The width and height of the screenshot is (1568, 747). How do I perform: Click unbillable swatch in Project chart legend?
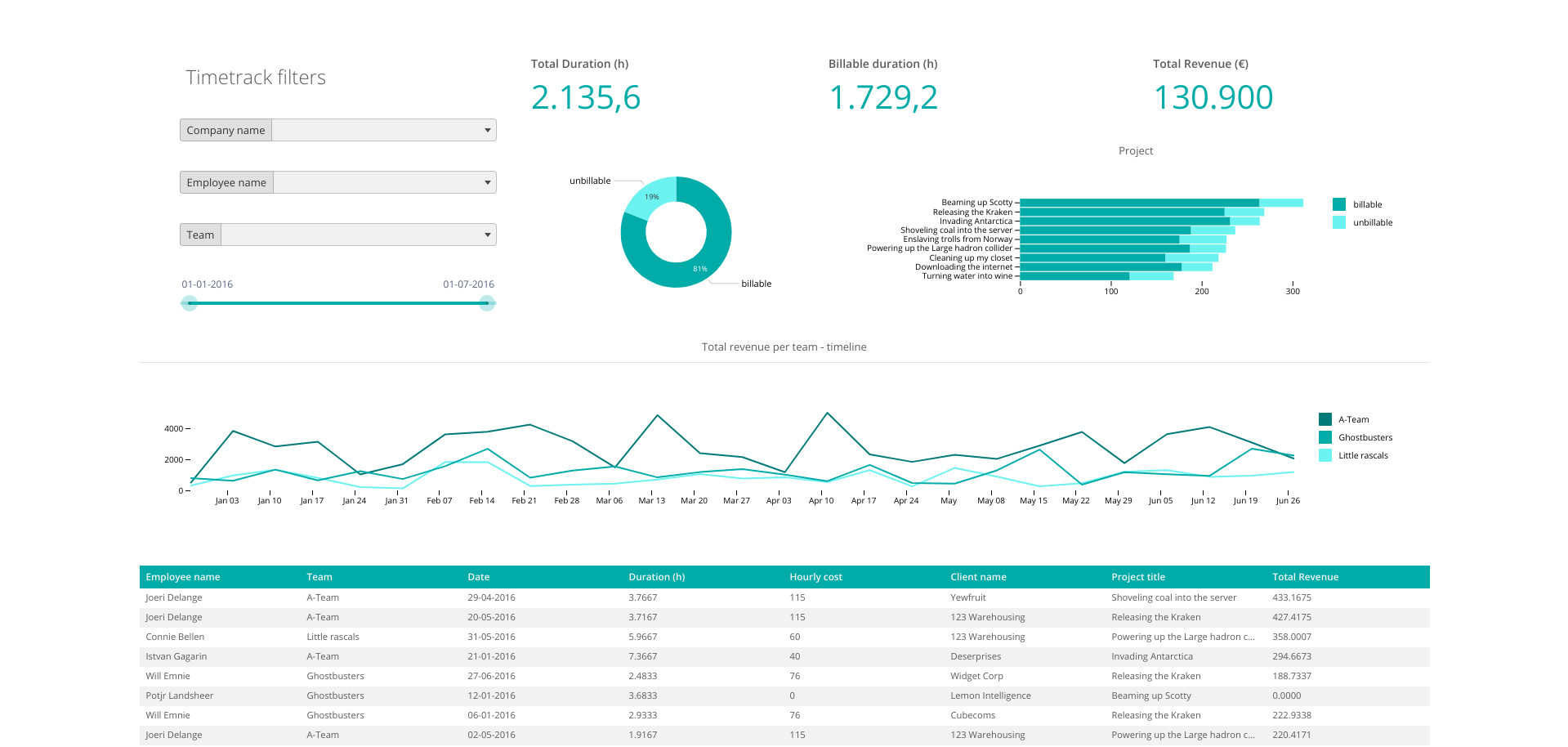[x=1339, y=222]
